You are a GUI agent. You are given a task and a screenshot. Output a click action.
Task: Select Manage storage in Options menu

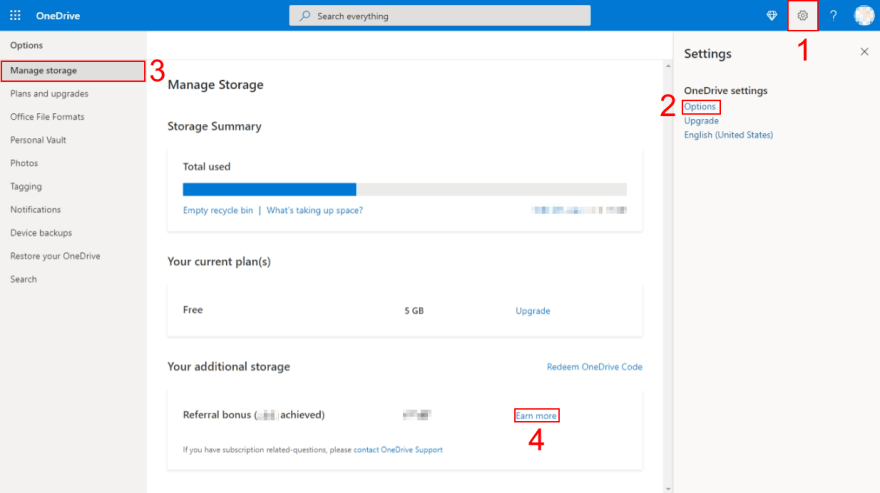[73, 71]
